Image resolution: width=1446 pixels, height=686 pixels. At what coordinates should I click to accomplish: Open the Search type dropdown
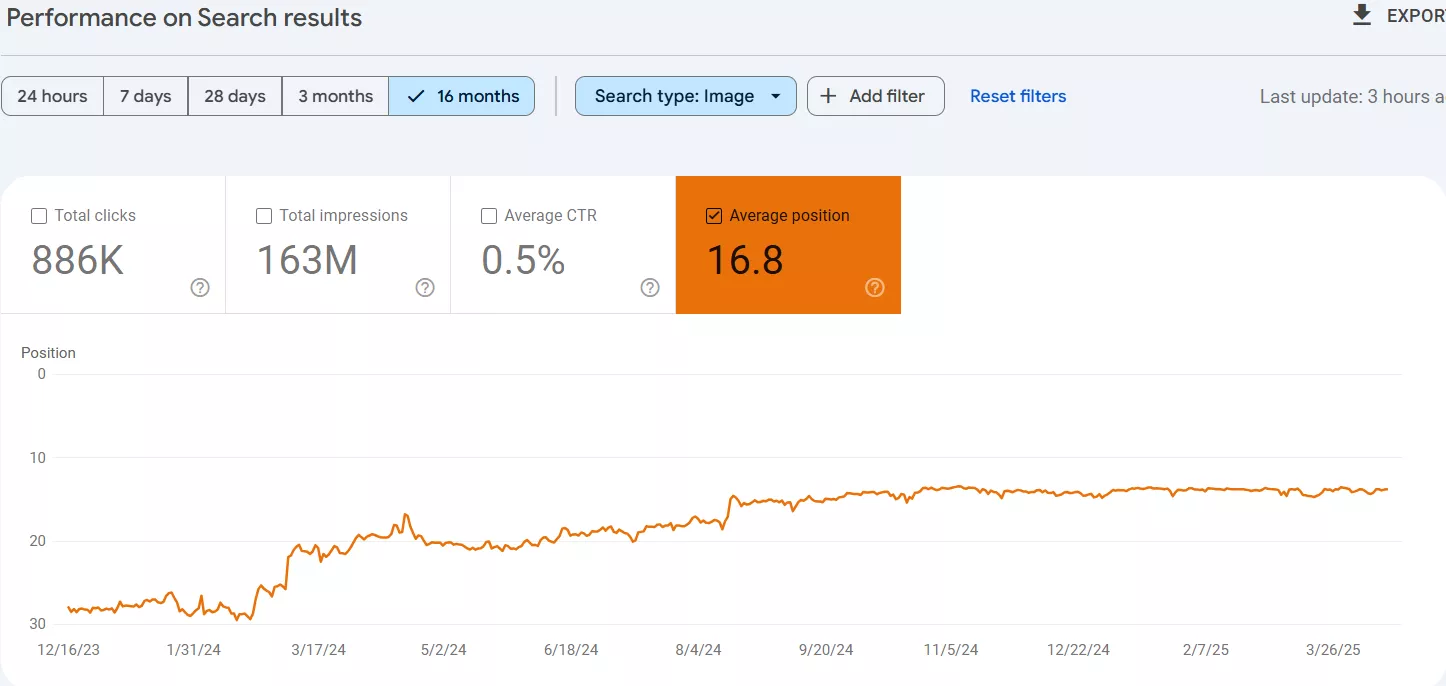click(x=686, y=95)
